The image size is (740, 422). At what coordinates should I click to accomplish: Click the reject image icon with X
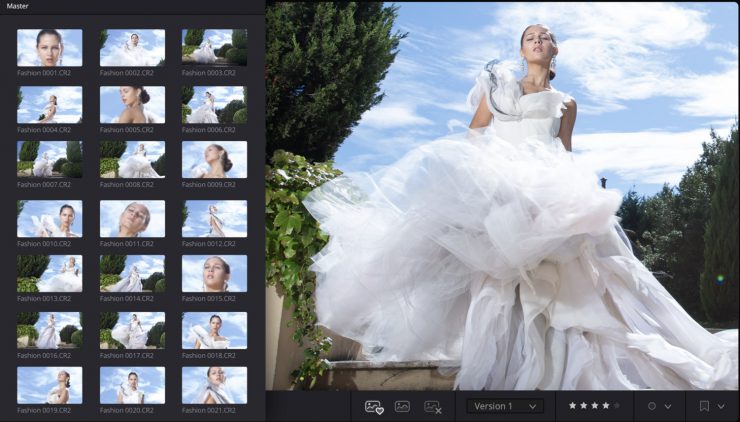(x=432, y=406)
